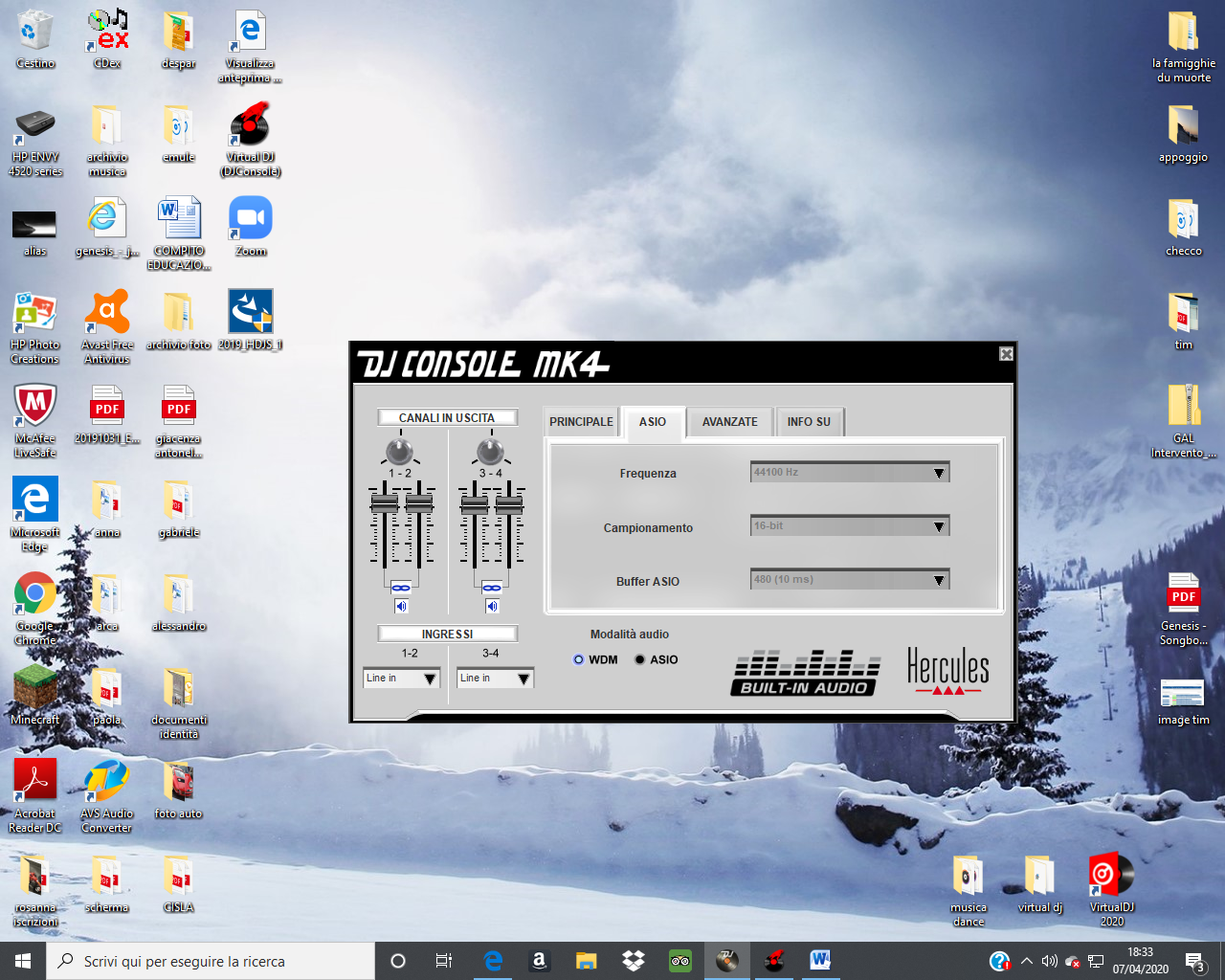Open Google Chrome desktop shortcut
Viewport: 1225px width, 980px height.
(35, 609)
